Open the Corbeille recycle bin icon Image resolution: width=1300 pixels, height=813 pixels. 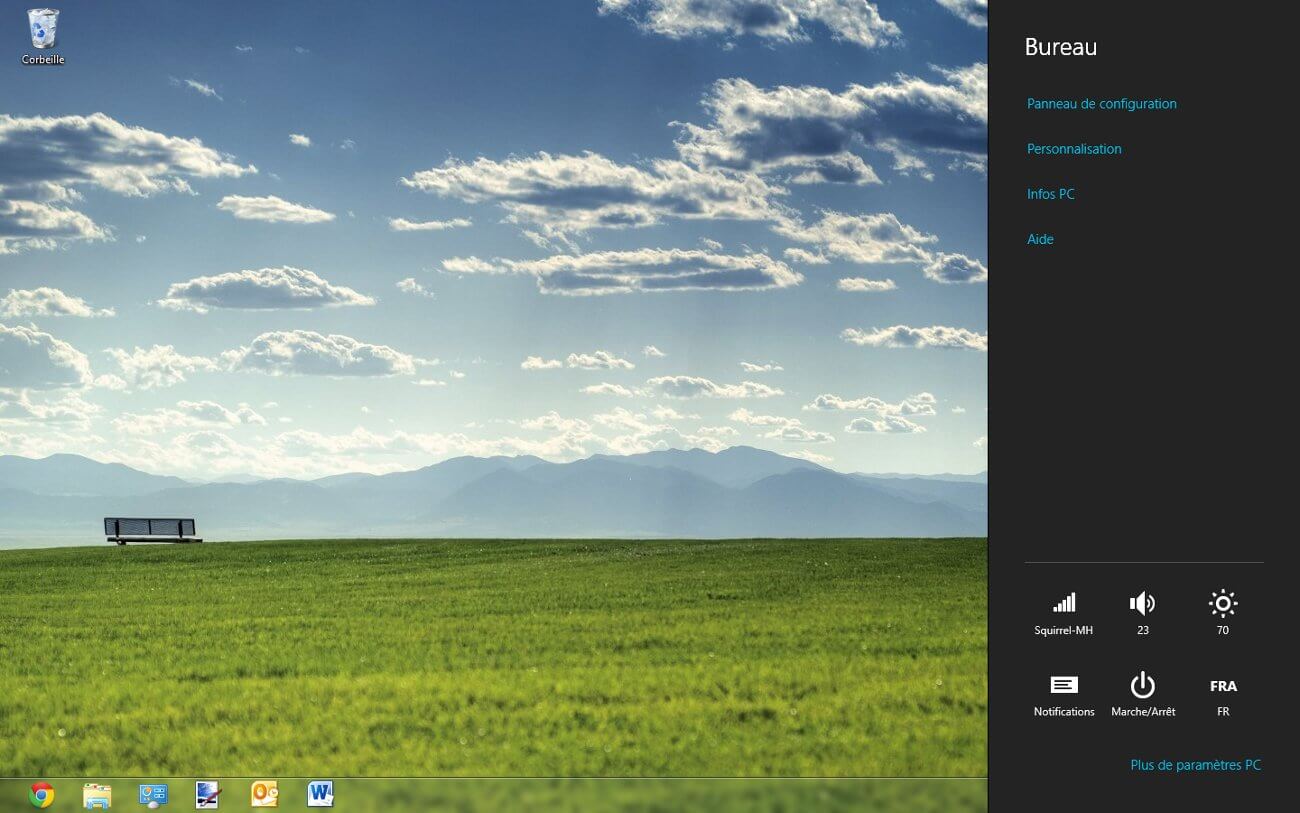[x=43, y=35]
